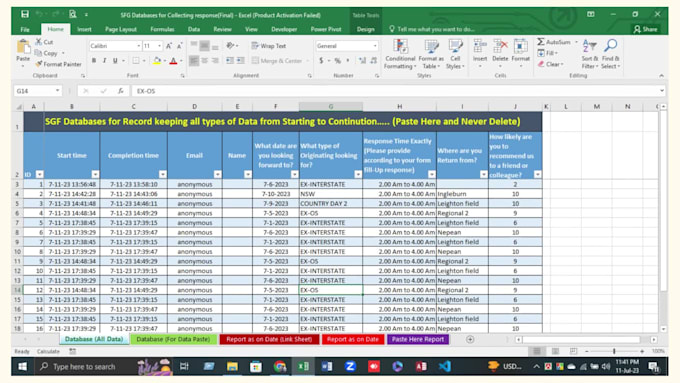The height and width of the screenshot is (383, 680).
Task: Switch to the Page Layout ribbon tab
Action: click(121, 29)
